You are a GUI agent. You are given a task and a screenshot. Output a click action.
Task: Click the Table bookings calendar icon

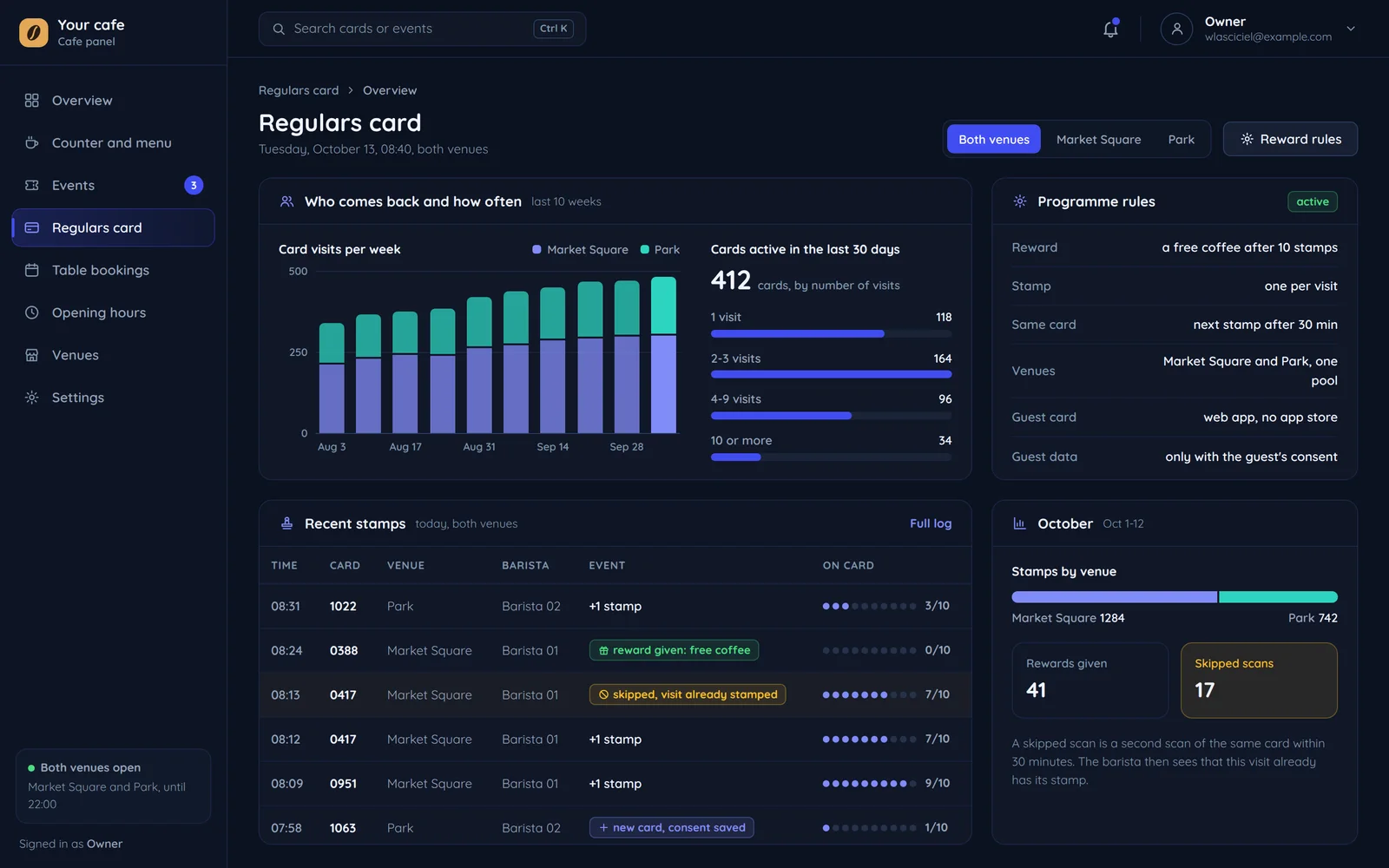pos(32,271)
